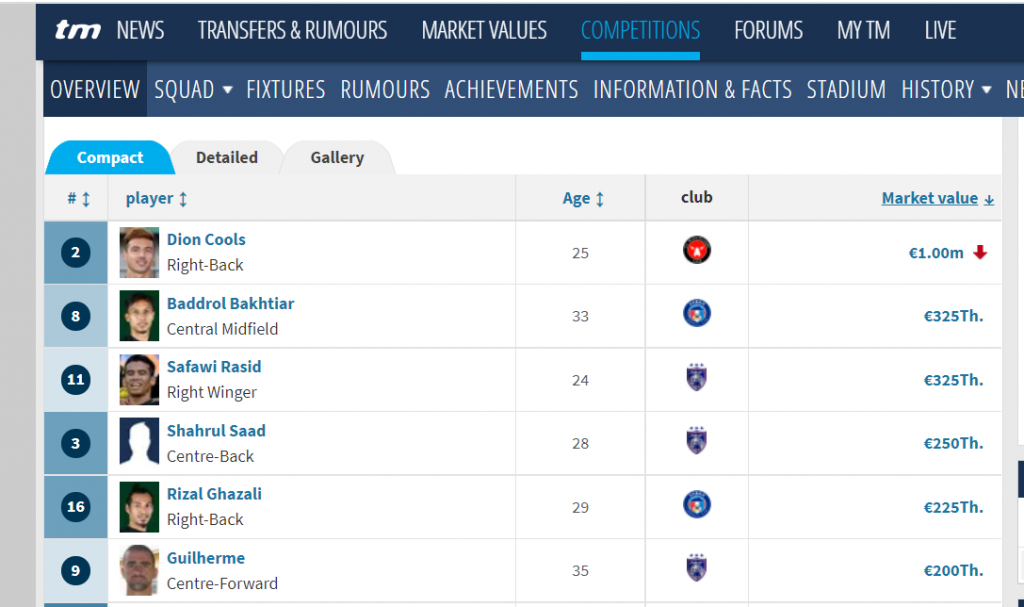Click the red market value down arrow

tap(980, 253)
